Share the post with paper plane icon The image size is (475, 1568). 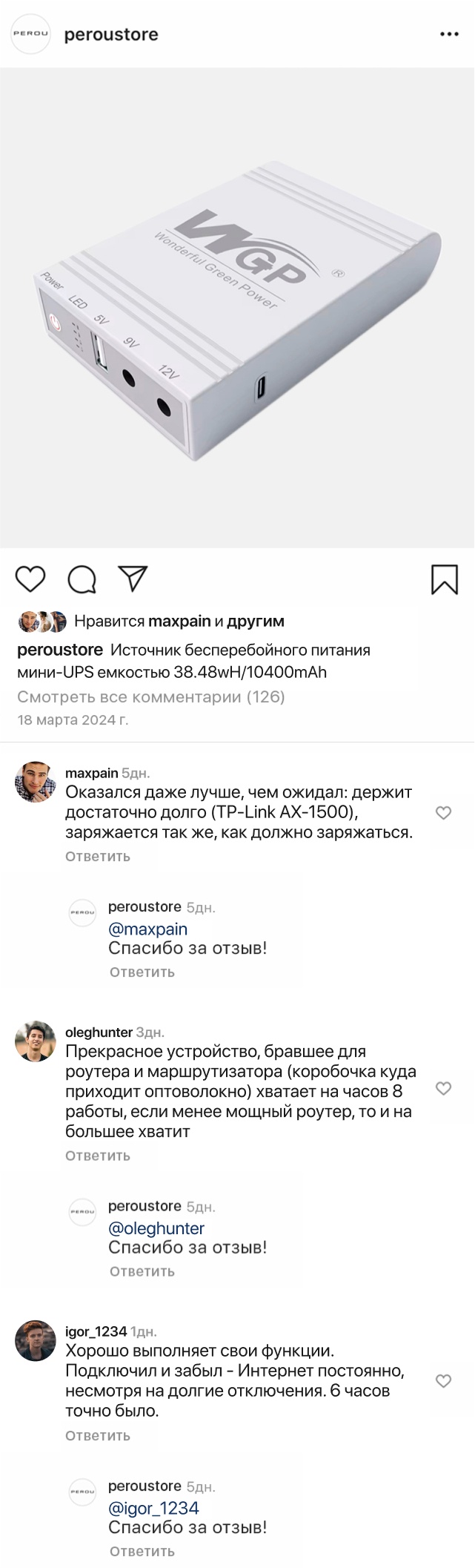pos(133,579)
